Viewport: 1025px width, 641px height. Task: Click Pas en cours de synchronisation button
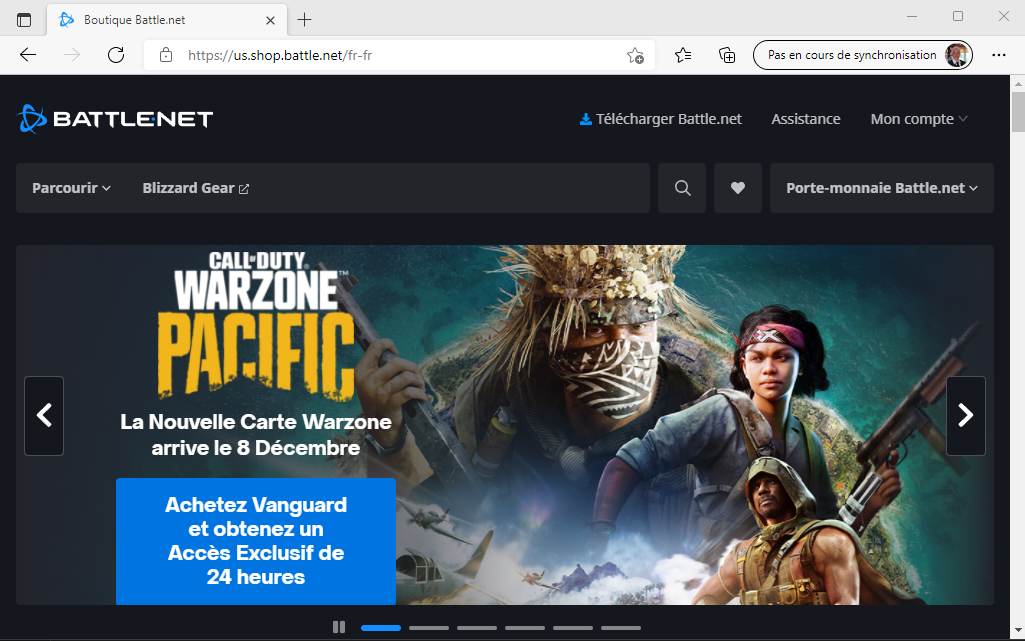click(x=863, y=55)
